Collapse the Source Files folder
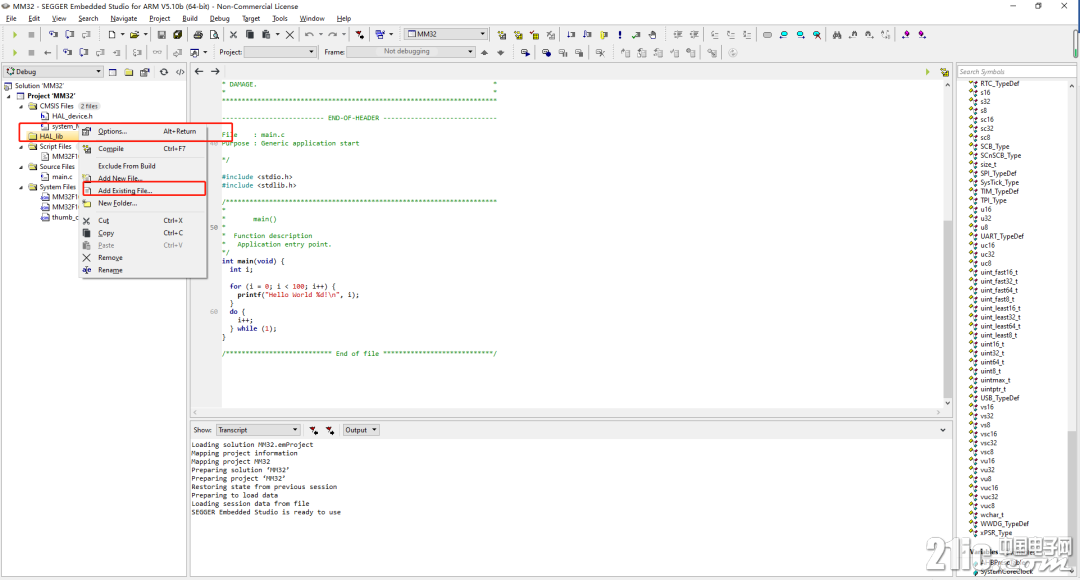Screen dimensions: 1080x580 coord(21,167)
